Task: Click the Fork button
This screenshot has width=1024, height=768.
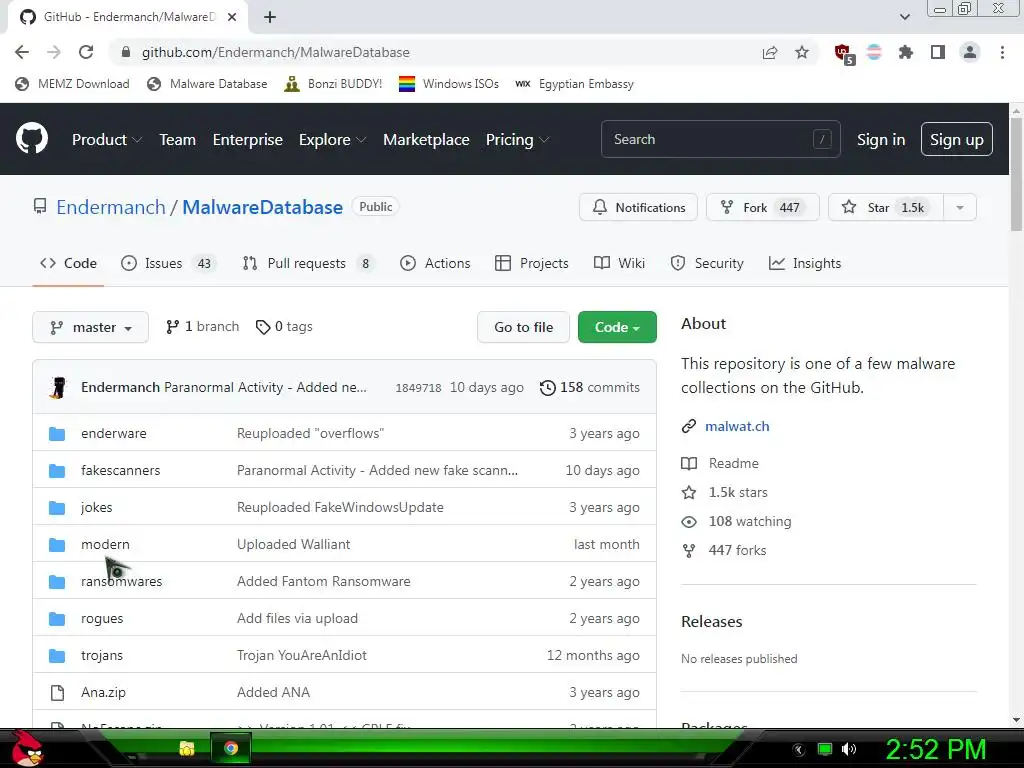Action: tap(762, 208)
